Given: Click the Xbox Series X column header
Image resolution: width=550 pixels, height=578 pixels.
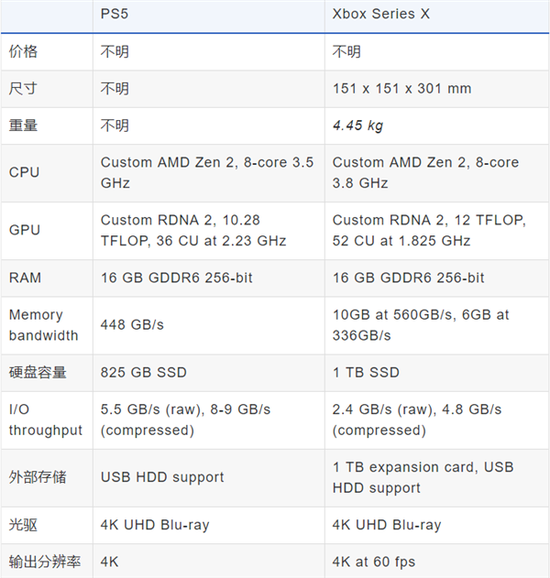Looking at the screenshot, I should point(381,14).
